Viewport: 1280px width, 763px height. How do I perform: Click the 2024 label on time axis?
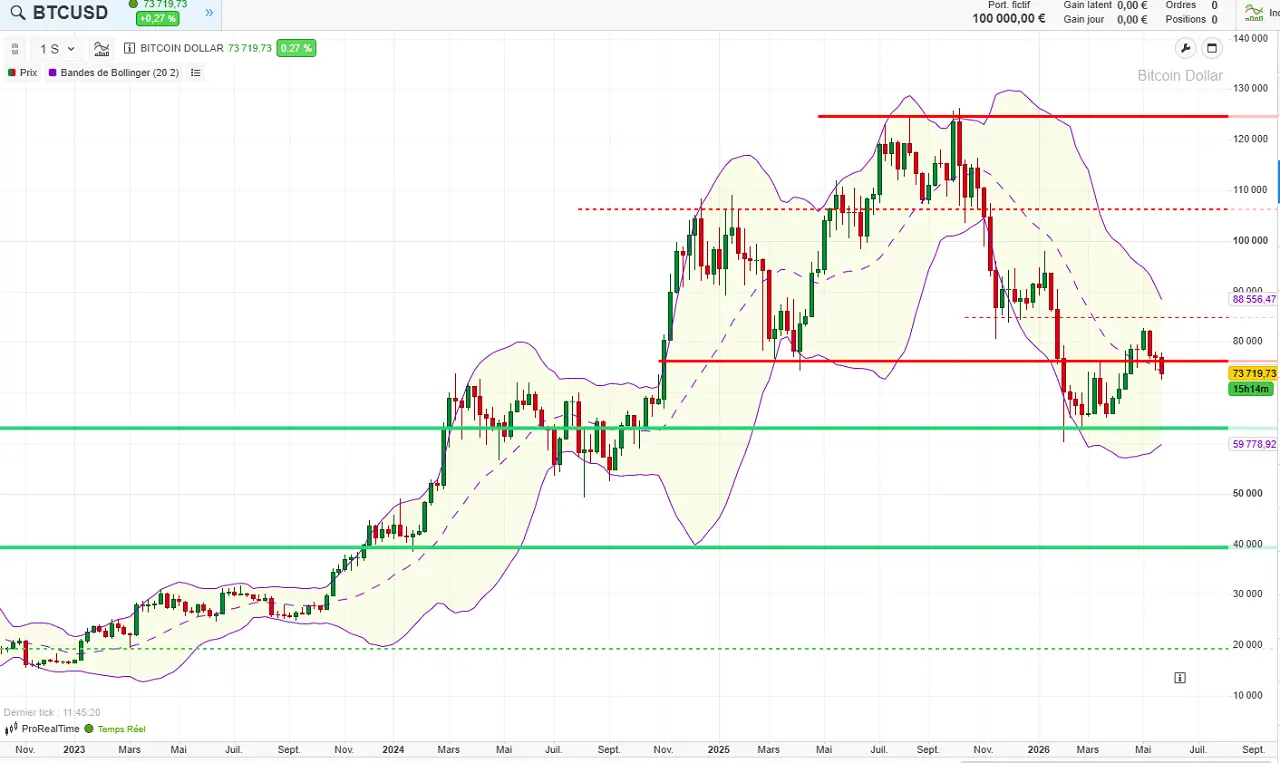coord(393,749)
